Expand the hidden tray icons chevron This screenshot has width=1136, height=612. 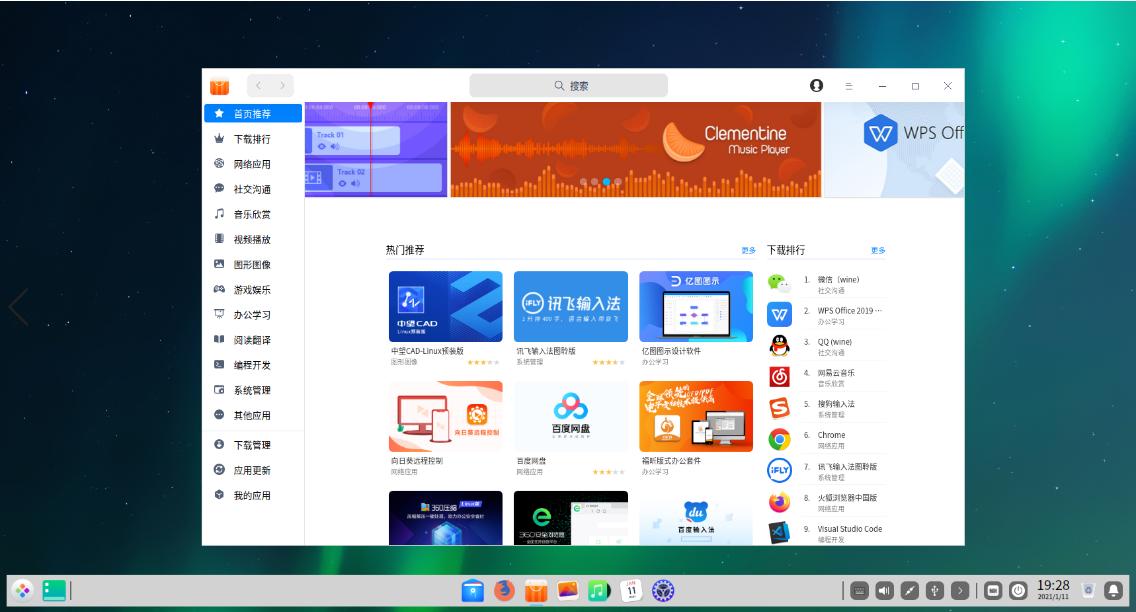[959, 590]
